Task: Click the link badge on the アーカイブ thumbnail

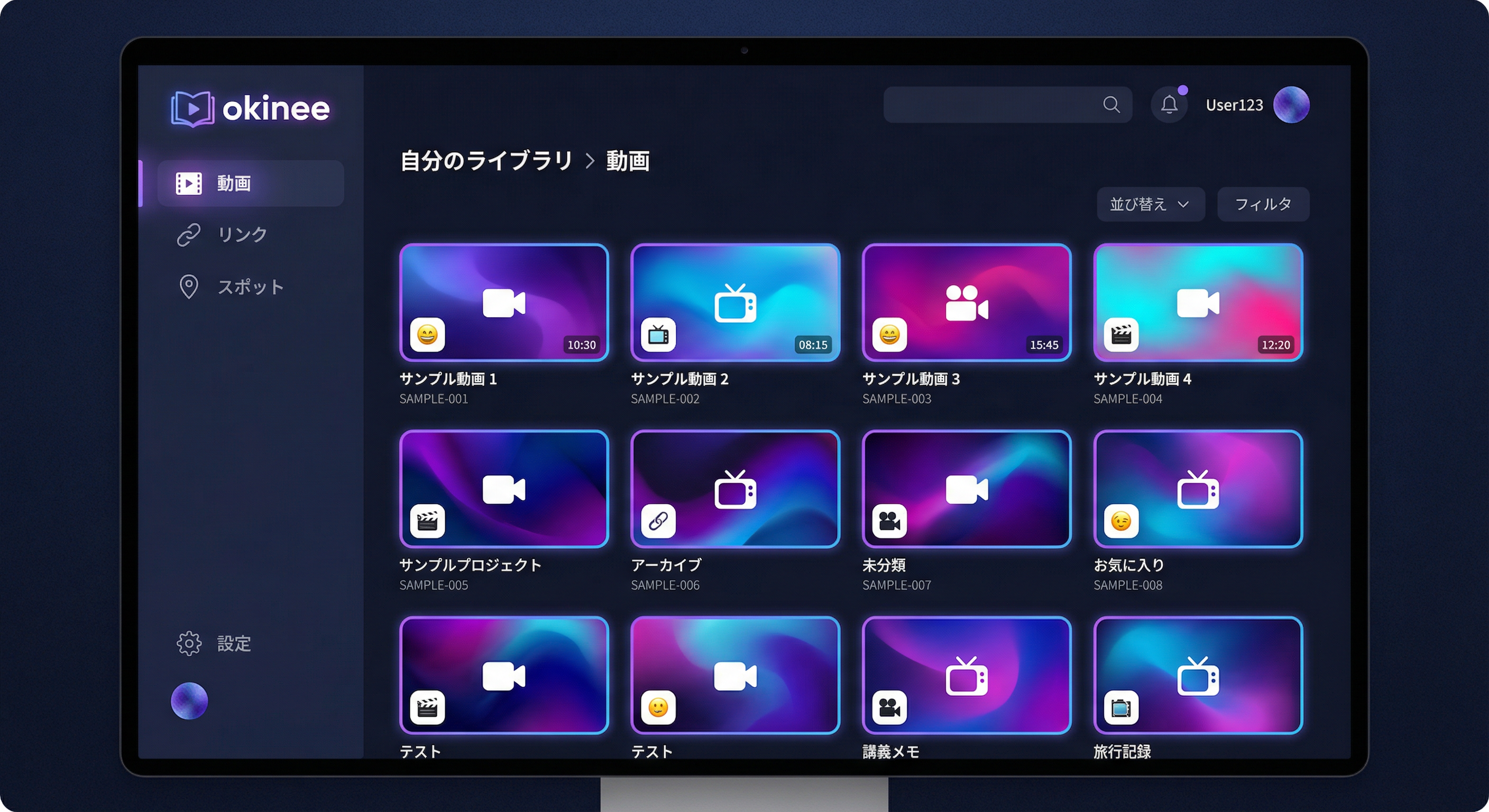Action: pos(658,522)
